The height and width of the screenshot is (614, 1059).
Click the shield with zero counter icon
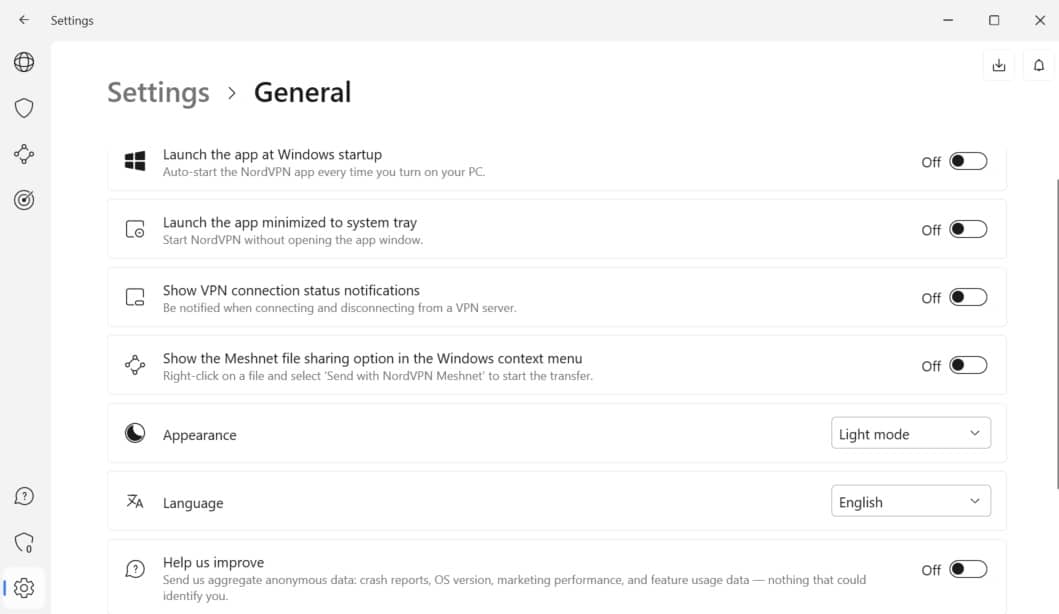24,542
